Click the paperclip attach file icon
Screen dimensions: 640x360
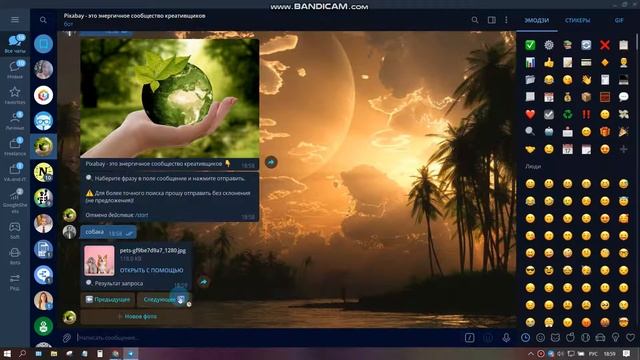pos(67,338)
